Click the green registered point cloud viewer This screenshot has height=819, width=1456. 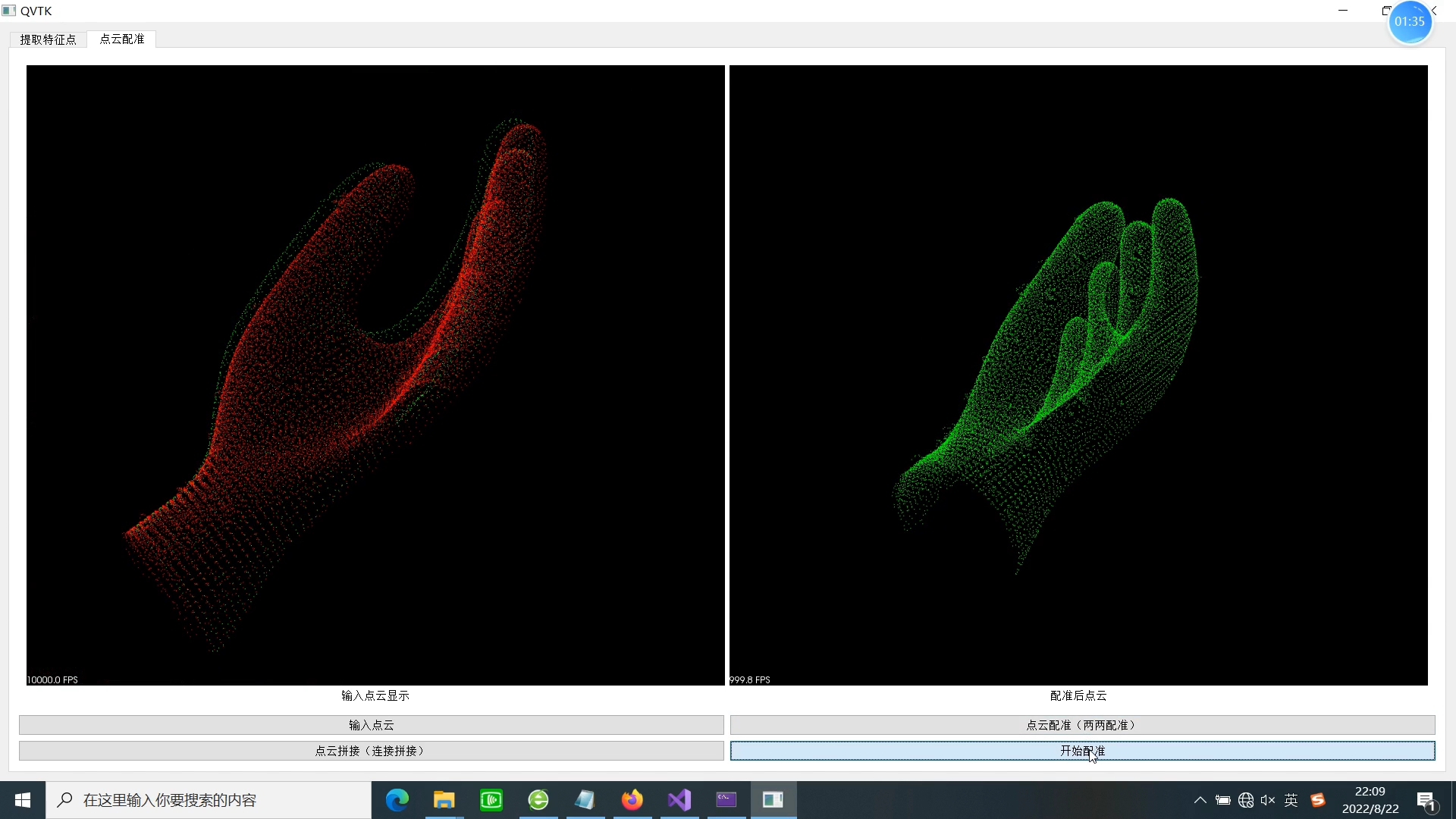1078,375
